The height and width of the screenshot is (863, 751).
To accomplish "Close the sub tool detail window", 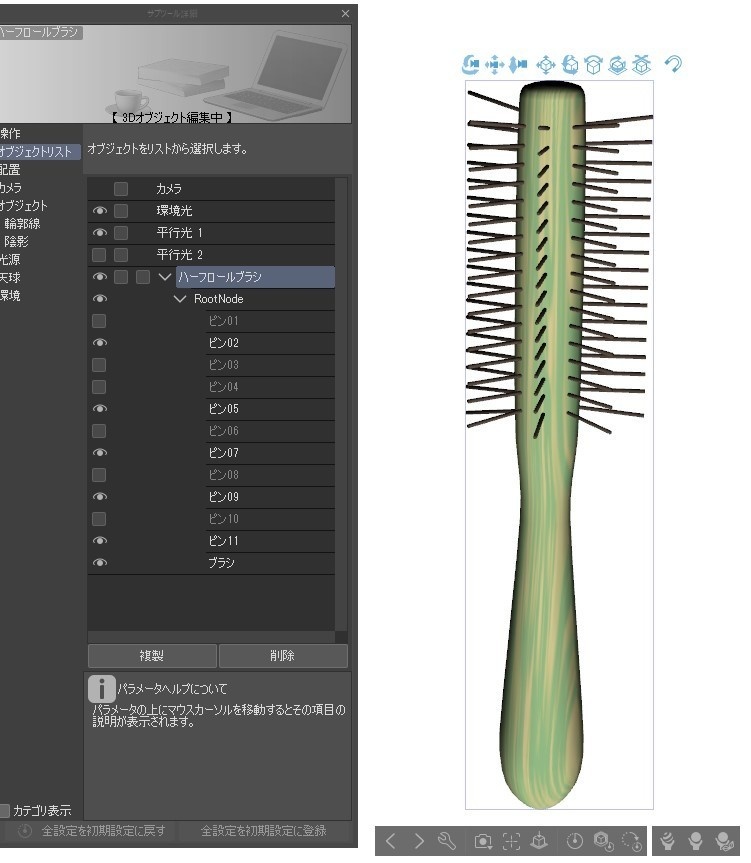I will coord(345,13).
